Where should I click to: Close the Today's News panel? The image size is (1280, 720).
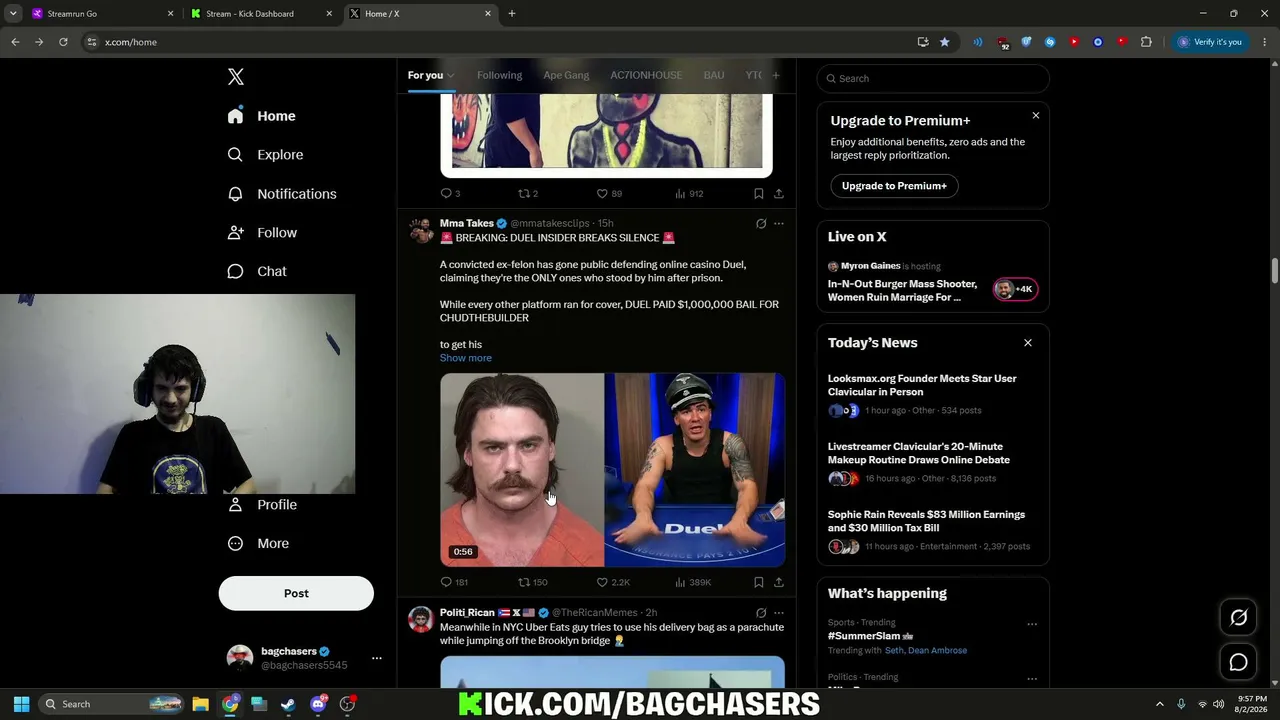pos(1028,343)
